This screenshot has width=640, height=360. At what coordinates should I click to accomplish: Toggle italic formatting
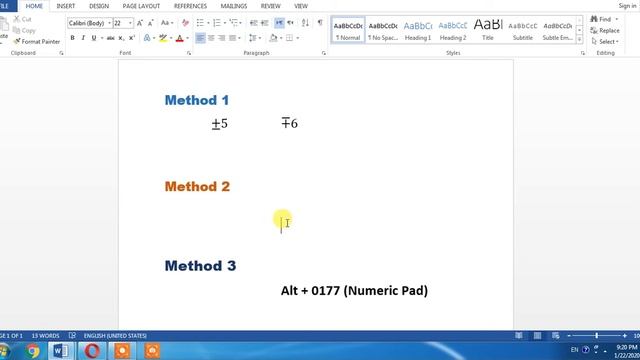(83, 38)
